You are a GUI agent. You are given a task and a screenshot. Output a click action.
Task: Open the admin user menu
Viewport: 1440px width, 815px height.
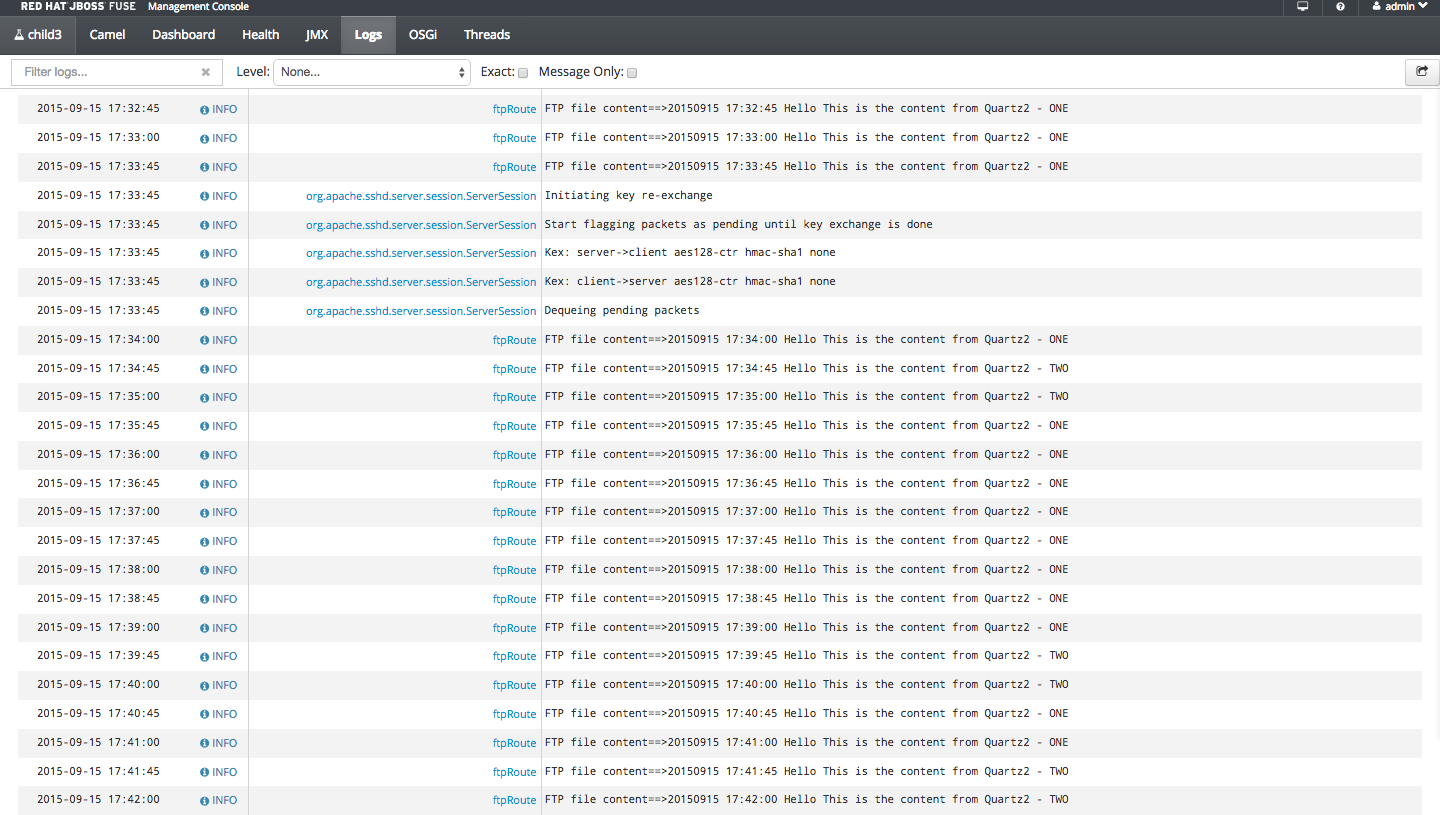1399,7
